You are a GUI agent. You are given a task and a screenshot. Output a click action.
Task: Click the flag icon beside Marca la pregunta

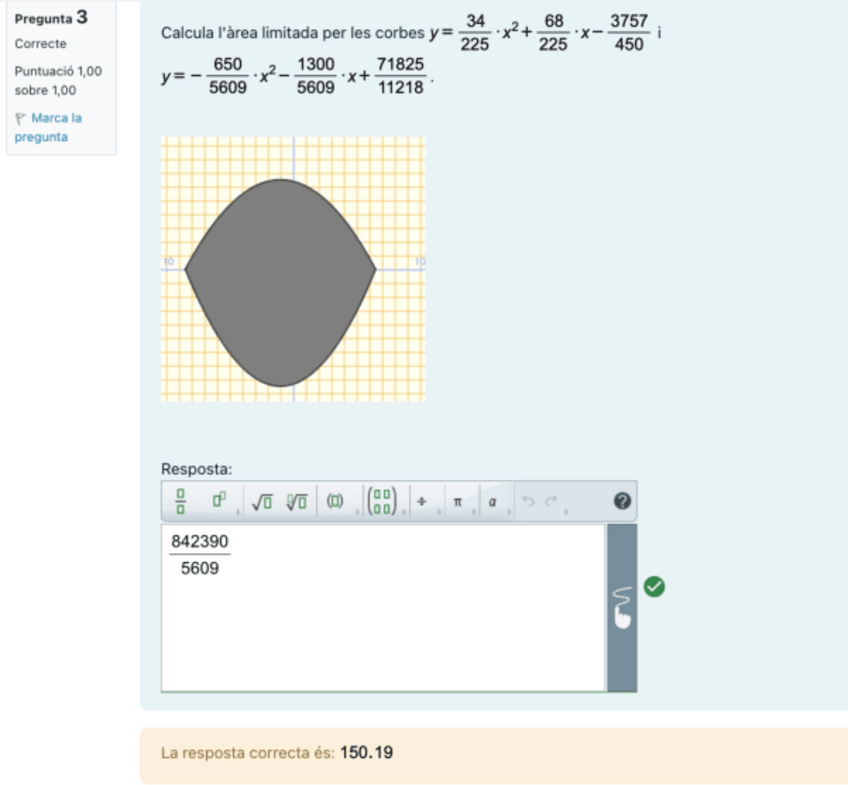21,118
